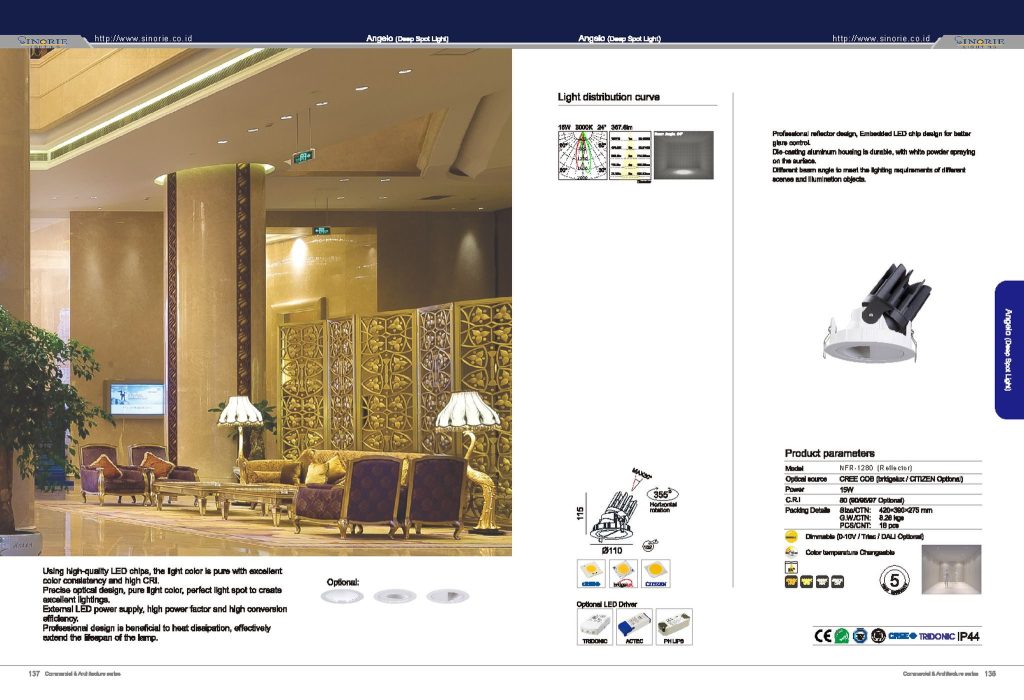This screenshot has height=700, width=1024.
Task: Open the sinorie.co.id link at top right
Action: [881, 38]
